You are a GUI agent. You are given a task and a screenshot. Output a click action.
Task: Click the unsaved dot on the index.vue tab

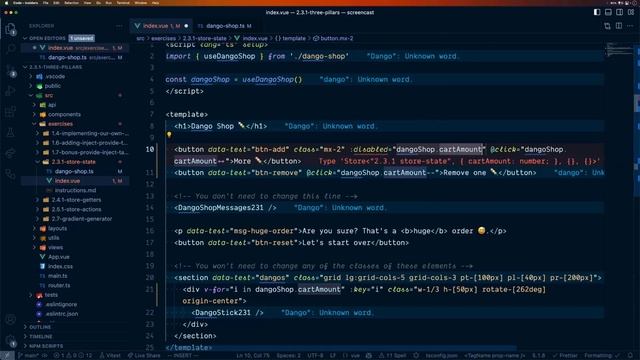pyautogui.click(x=186, y=26)
